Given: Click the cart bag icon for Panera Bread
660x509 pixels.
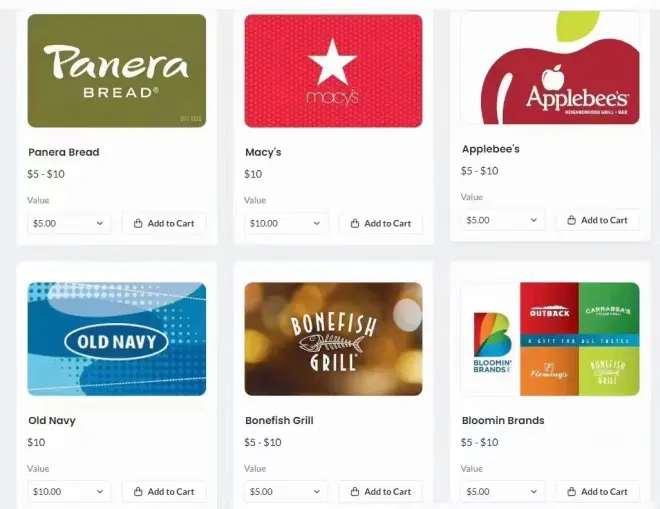Looking at the screenshot, I should coord(138,223).
